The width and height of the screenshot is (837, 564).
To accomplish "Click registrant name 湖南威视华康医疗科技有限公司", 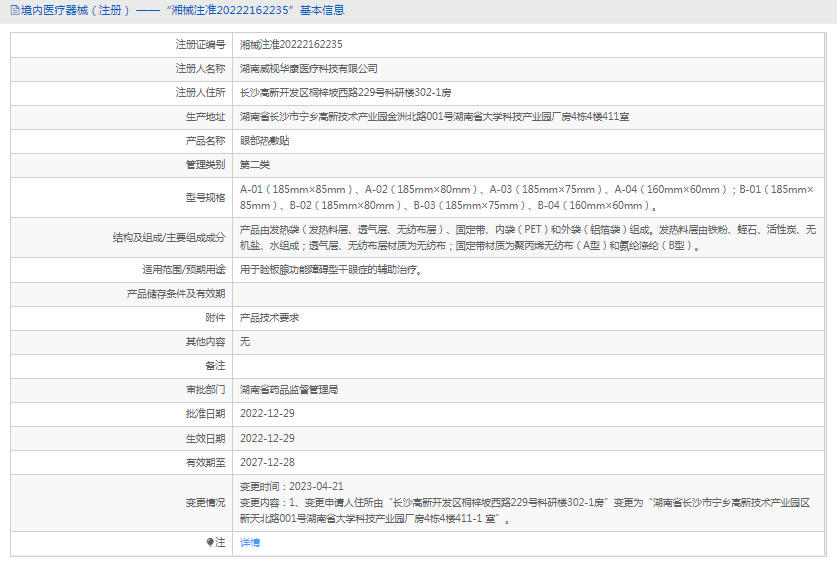I will pyautogui.click(x=308, y=68).
